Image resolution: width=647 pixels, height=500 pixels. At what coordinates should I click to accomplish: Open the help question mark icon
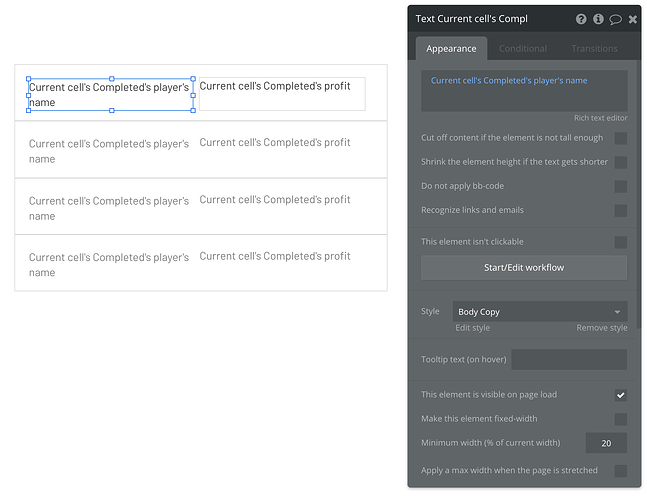pos(581,19)
